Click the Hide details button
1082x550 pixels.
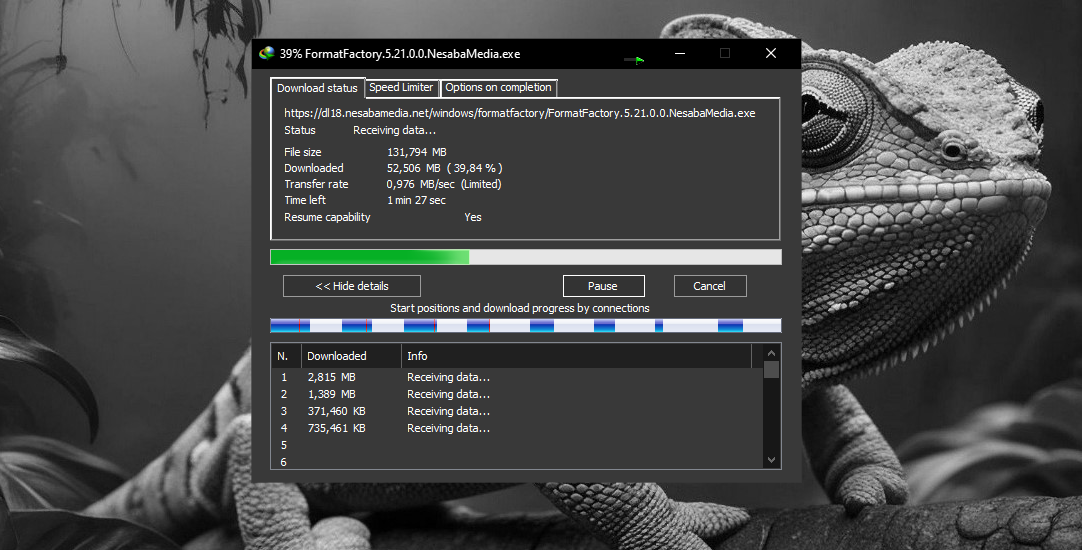pos(352,286)
